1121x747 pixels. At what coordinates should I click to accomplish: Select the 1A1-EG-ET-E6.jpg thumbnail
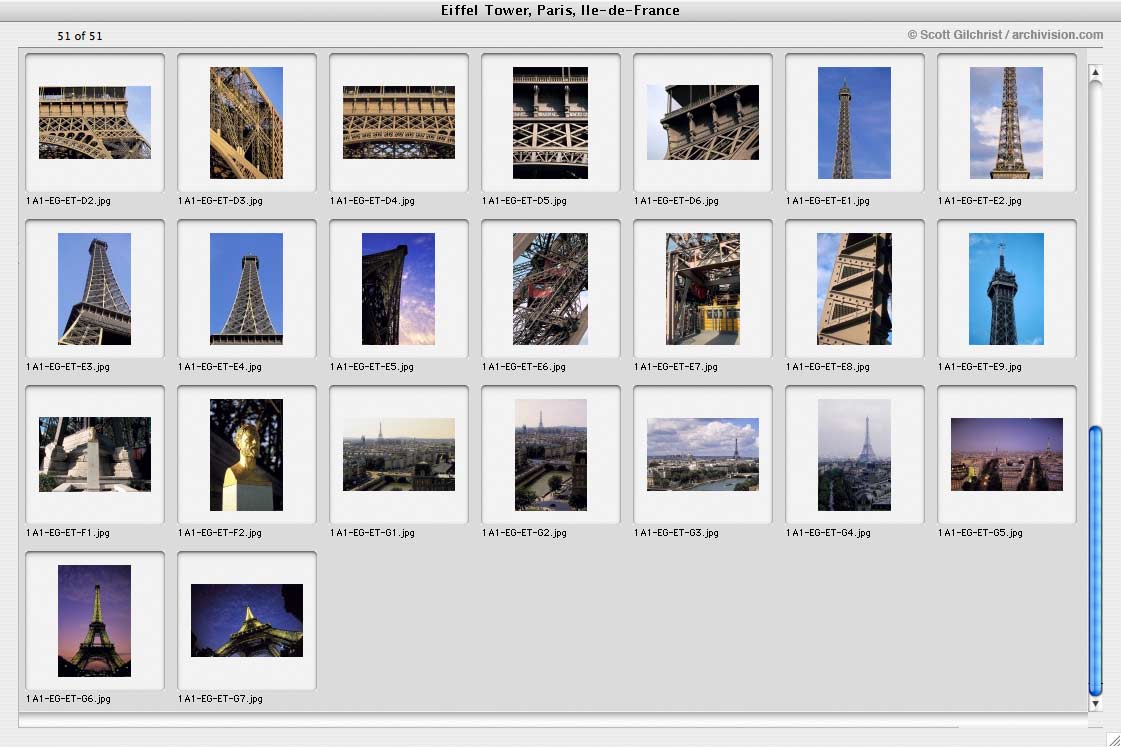pyautogui.click(x=550, y=289)
